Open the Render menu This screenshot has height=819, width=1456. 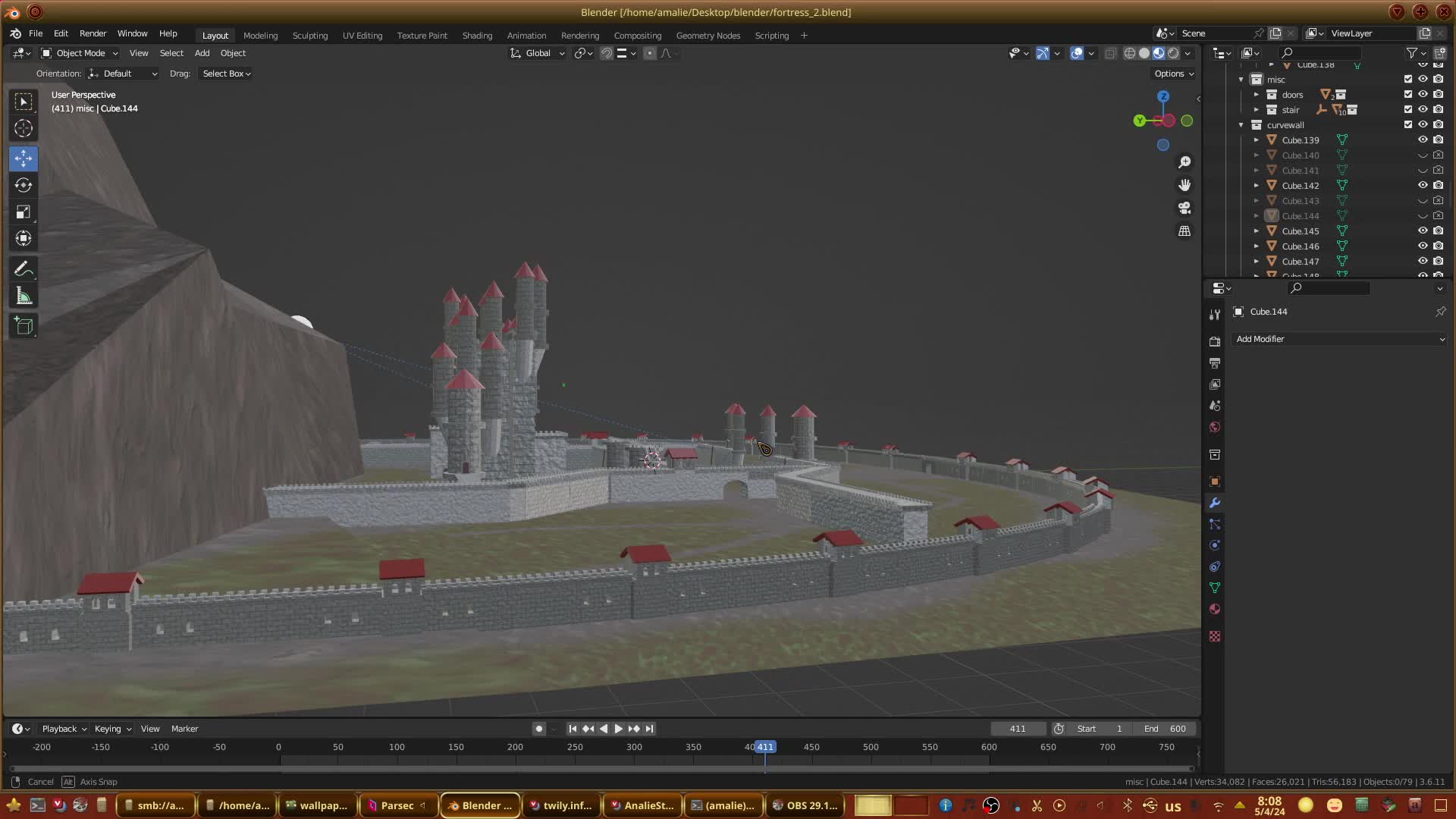coord(93,33)
